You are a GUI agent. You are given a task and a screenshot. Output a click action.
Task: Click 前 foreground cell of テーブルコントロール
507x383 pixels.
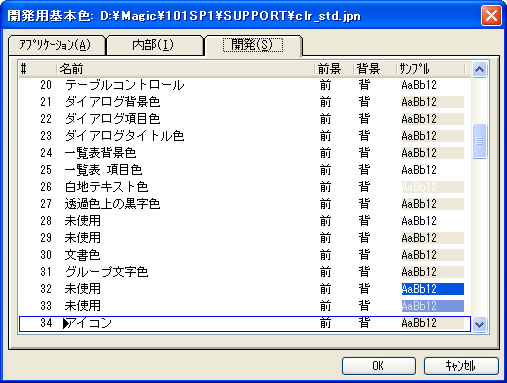[326, 85]
